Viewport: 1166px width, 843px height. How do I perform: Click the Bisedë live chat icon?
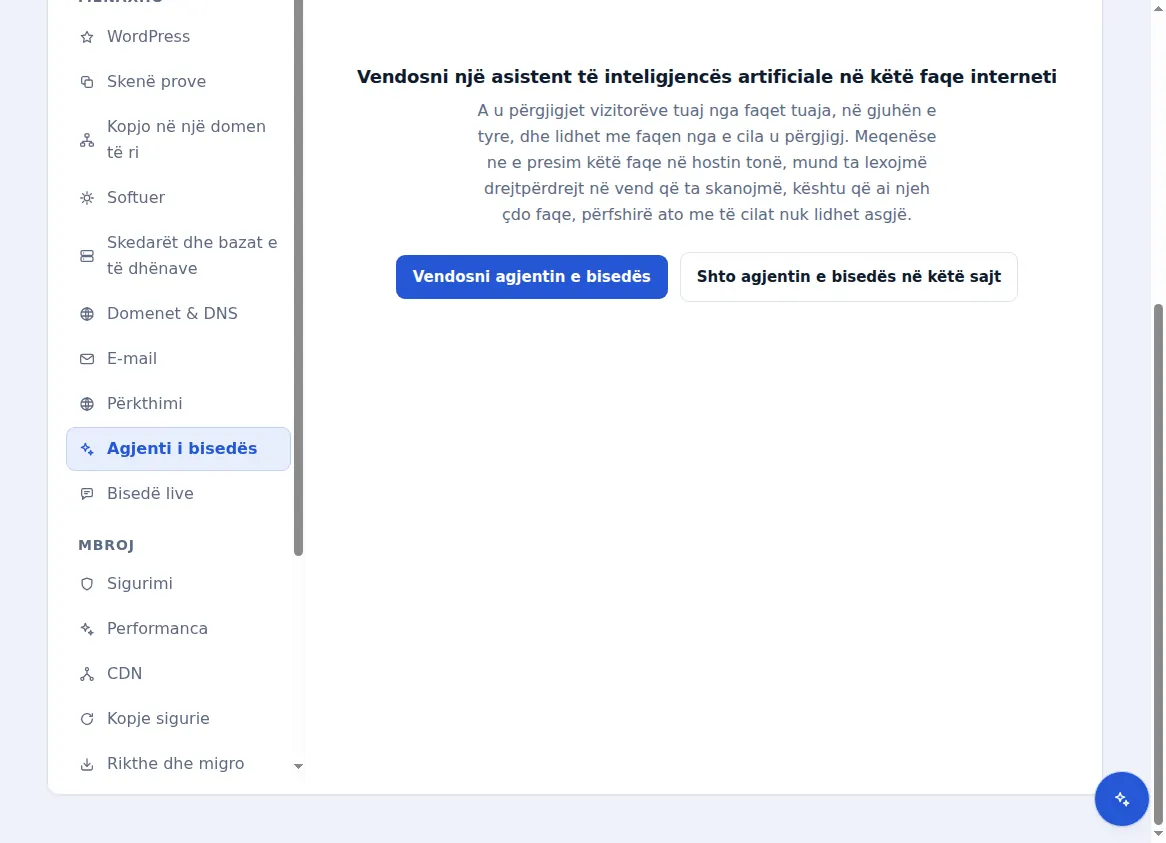pos(87,494)
